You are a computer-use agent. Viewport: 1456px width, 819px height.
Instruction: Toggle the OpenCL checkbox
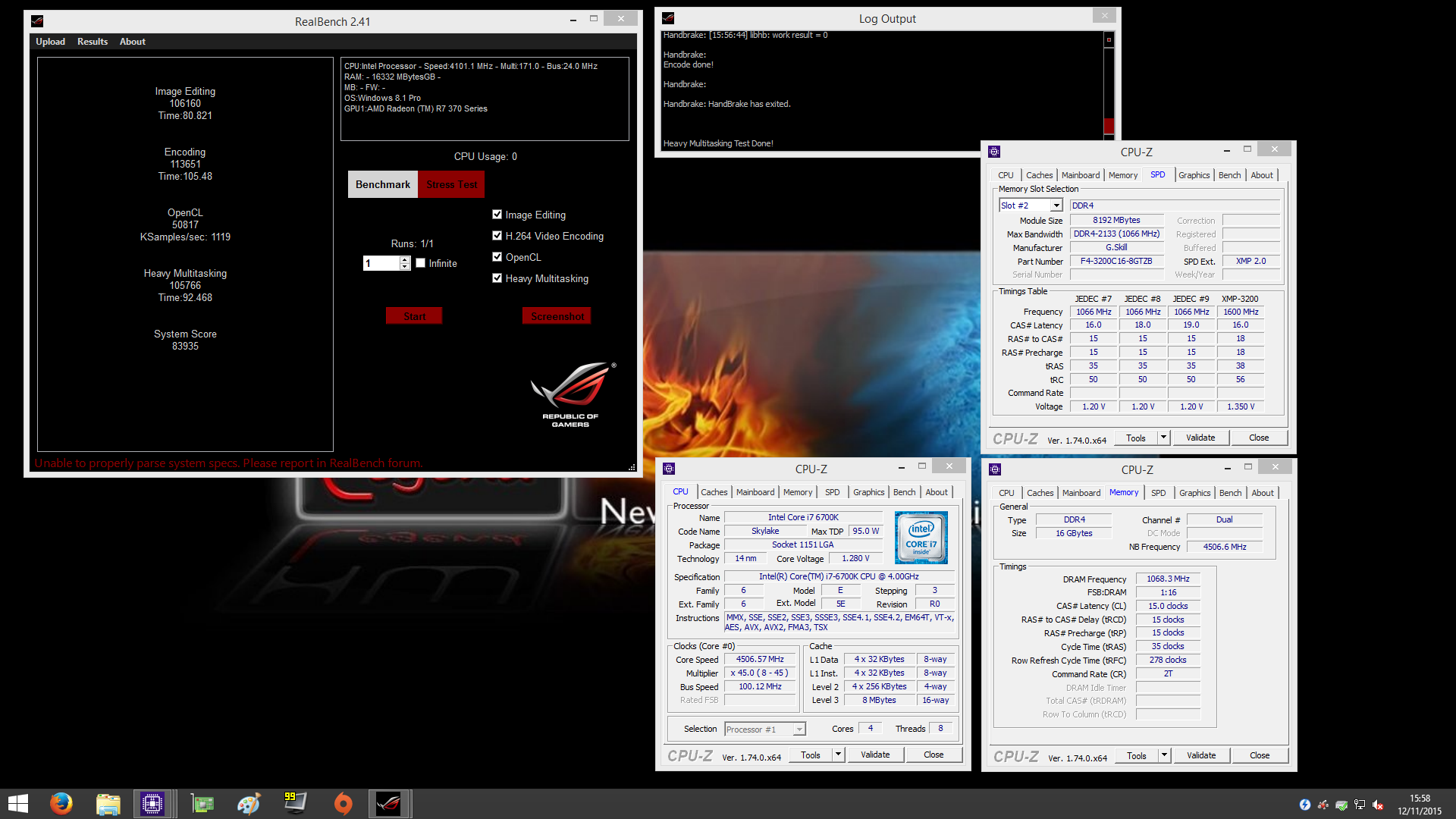(x=497, y=257)
